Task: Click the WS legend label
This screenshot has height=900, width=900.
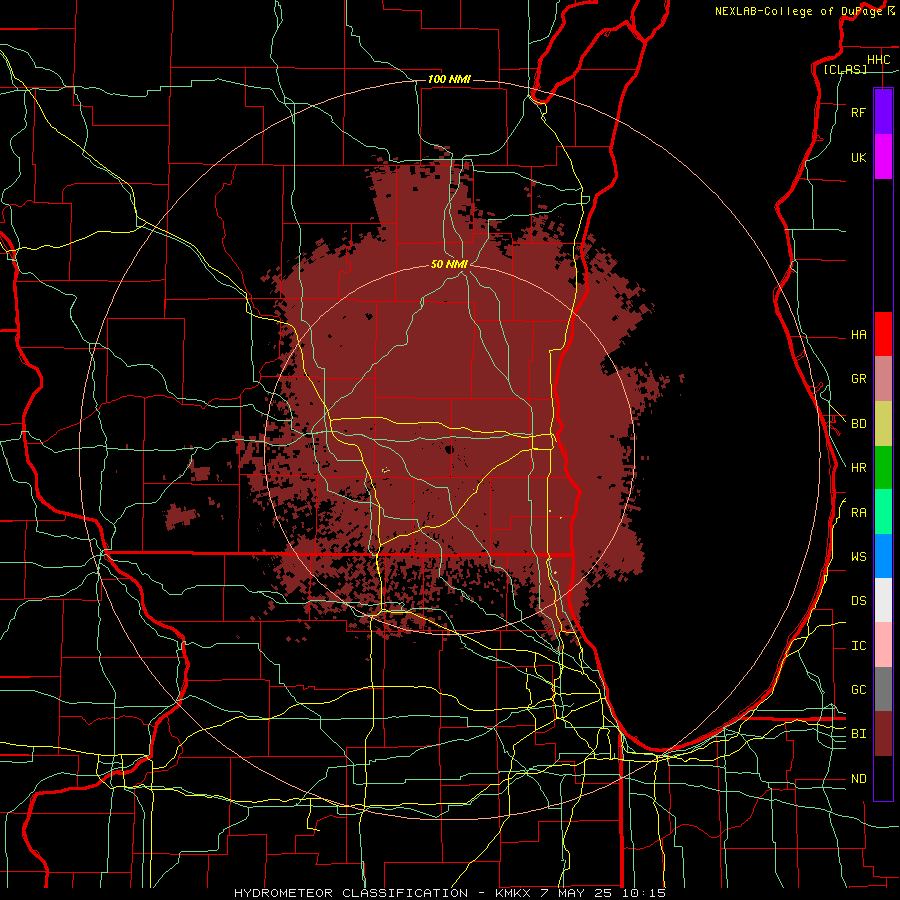Action: pos(858,556)
